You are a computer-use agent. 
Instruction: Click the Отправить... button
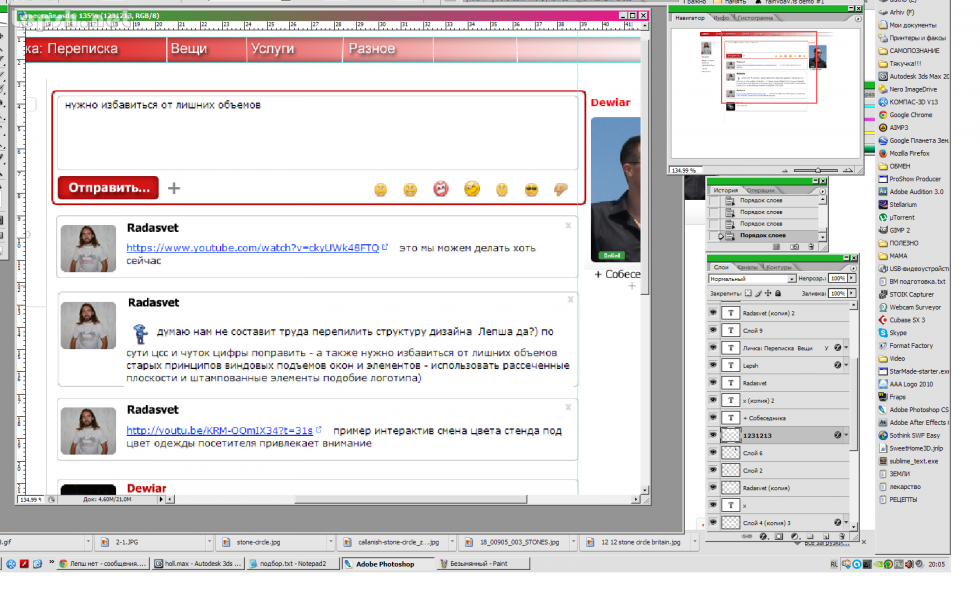108,187
